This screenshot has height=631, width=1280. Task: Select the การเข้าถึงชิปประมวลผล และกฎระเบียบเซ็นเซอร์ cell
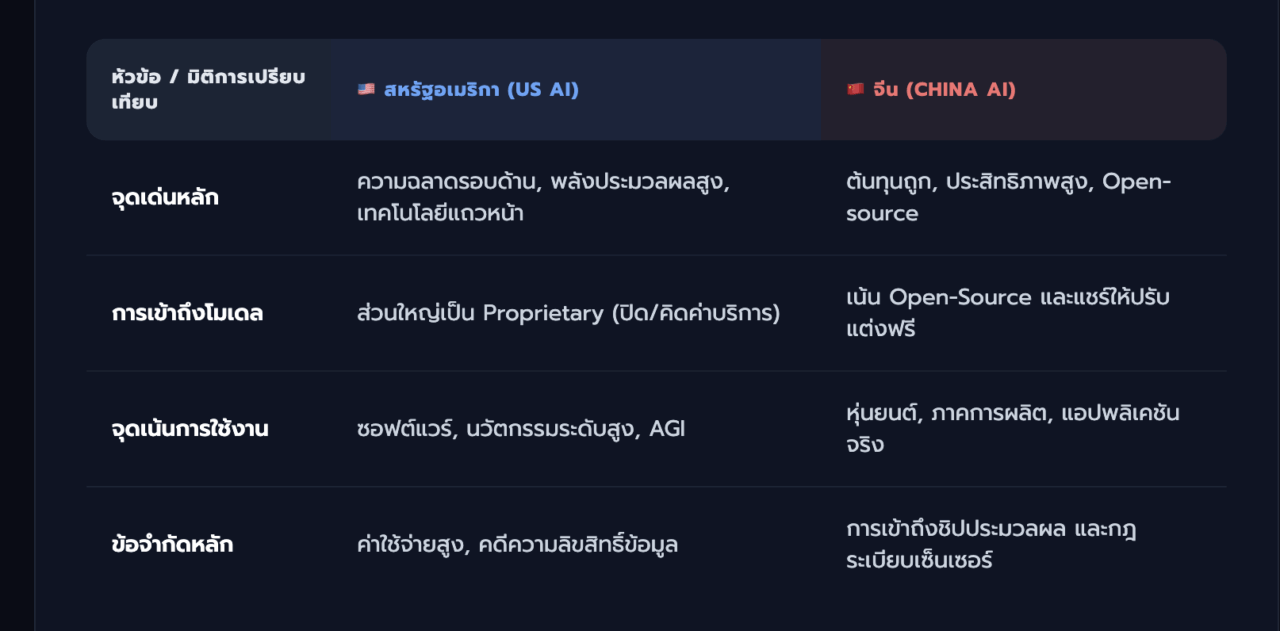point(991,545)
